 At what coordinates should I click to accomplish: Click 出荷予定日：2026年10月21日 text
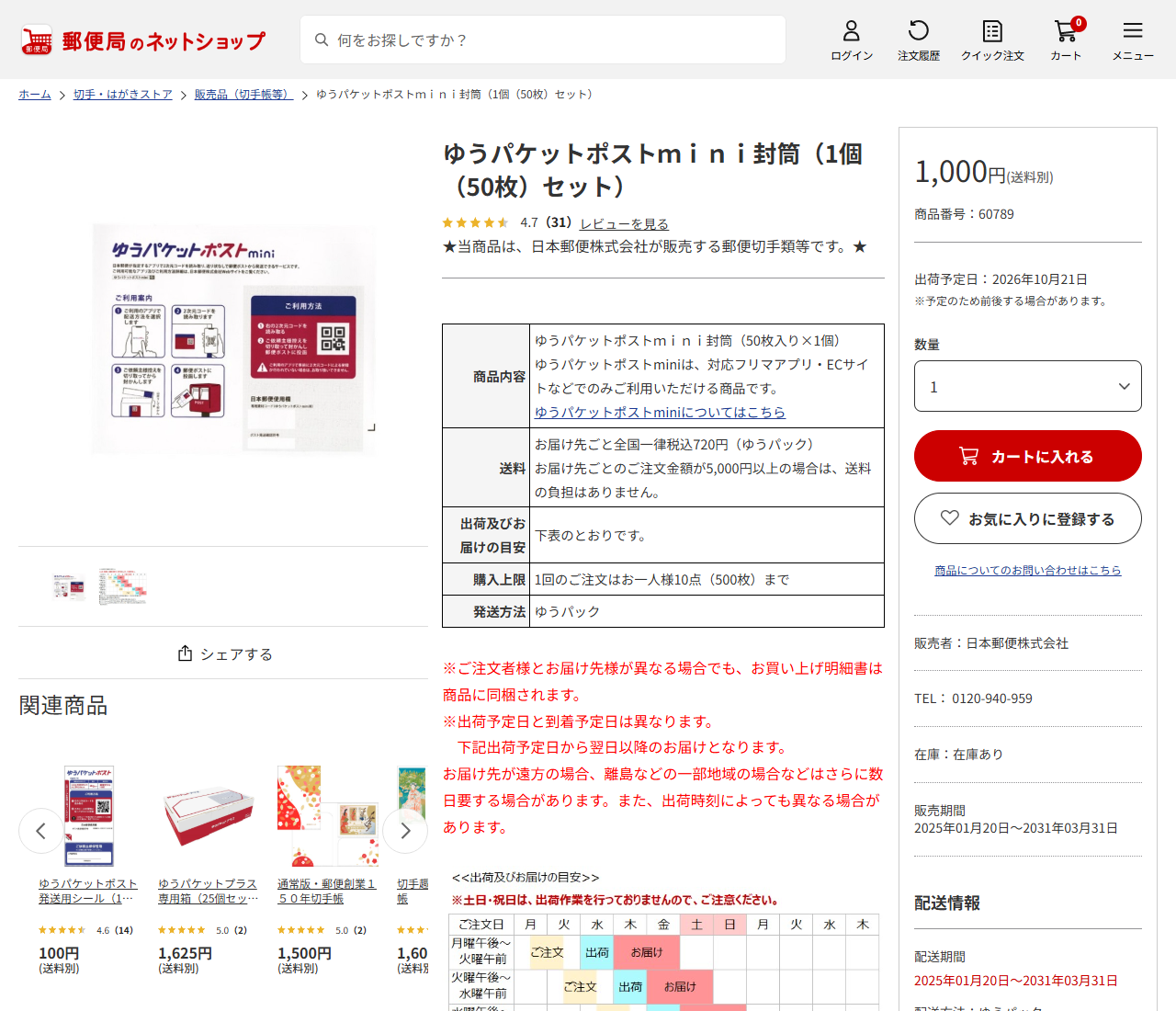(x=1001, y=279)
